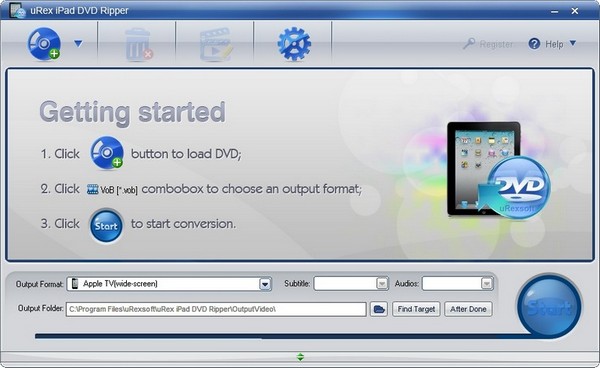
Task: Minimize the uRex iPad DVD Ripper window
Action: coord(554,11)
